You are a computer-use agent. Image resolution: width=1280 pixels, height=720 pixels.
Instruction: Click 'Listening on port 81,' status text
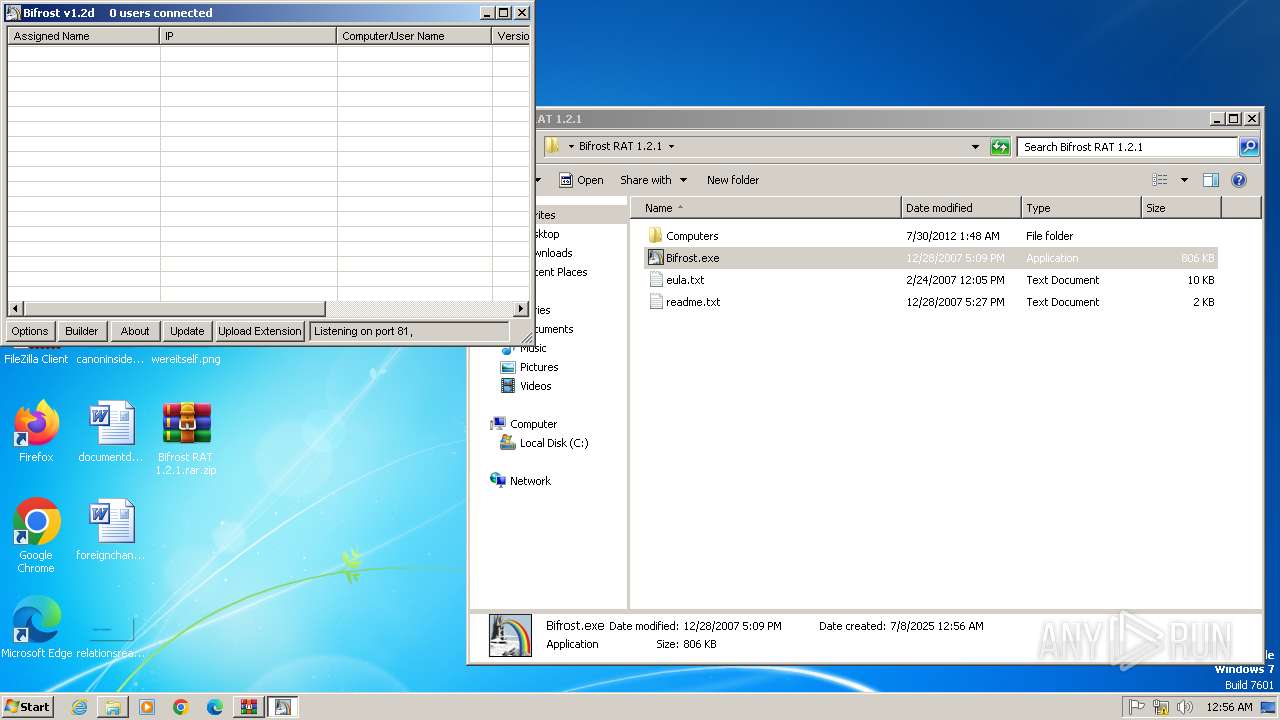point(364,331)
